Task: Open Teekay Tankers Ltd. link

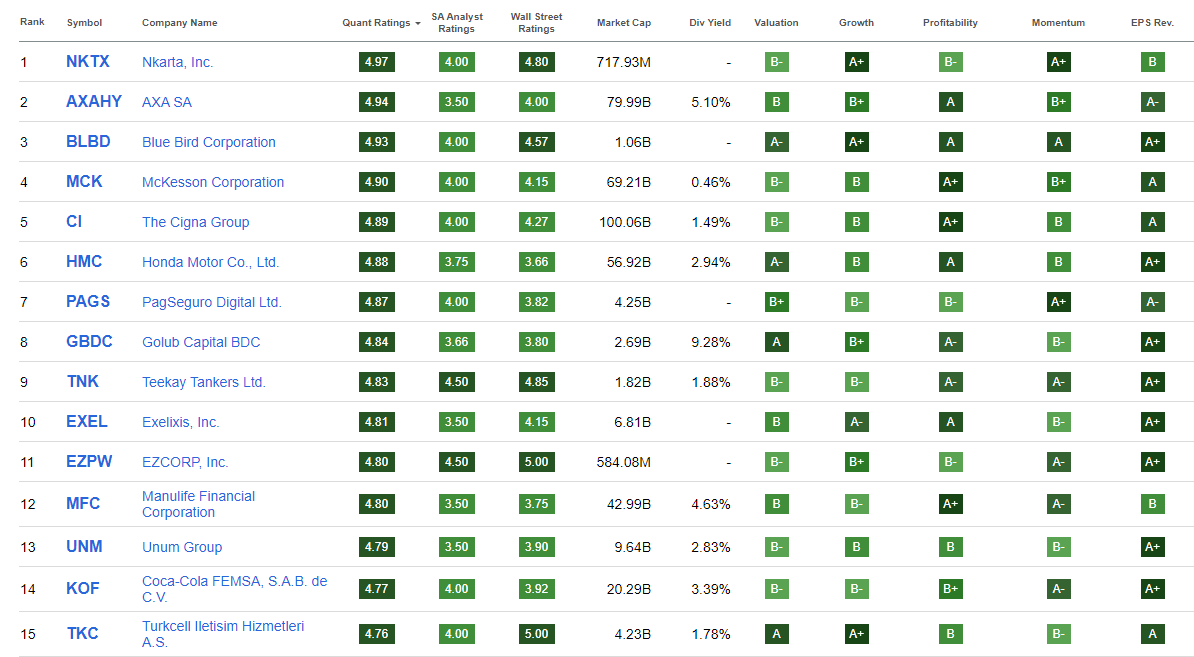Action: point(203,382)
